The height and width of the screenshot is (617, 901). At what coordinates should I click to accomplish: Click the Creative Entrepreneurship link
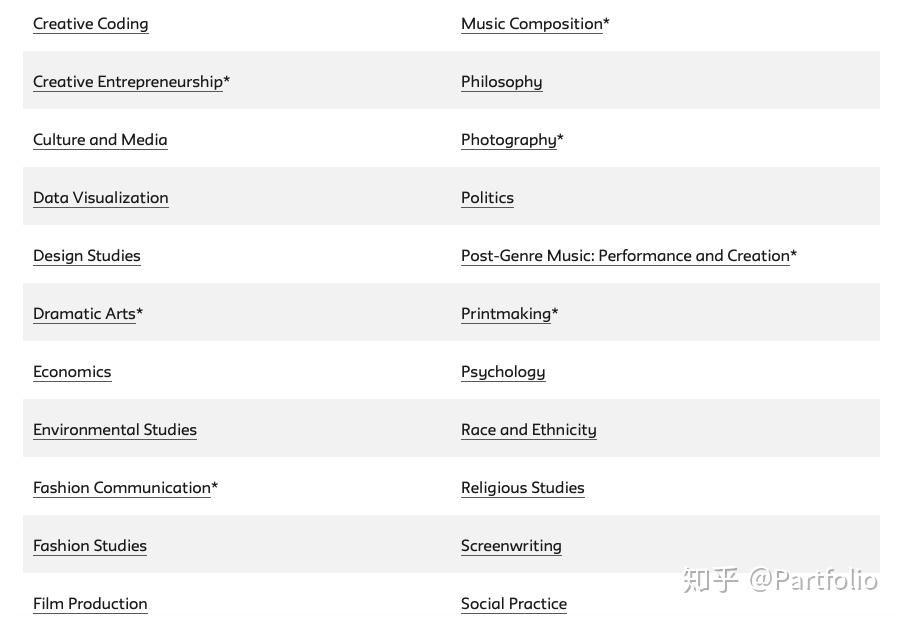coord(128,82)
